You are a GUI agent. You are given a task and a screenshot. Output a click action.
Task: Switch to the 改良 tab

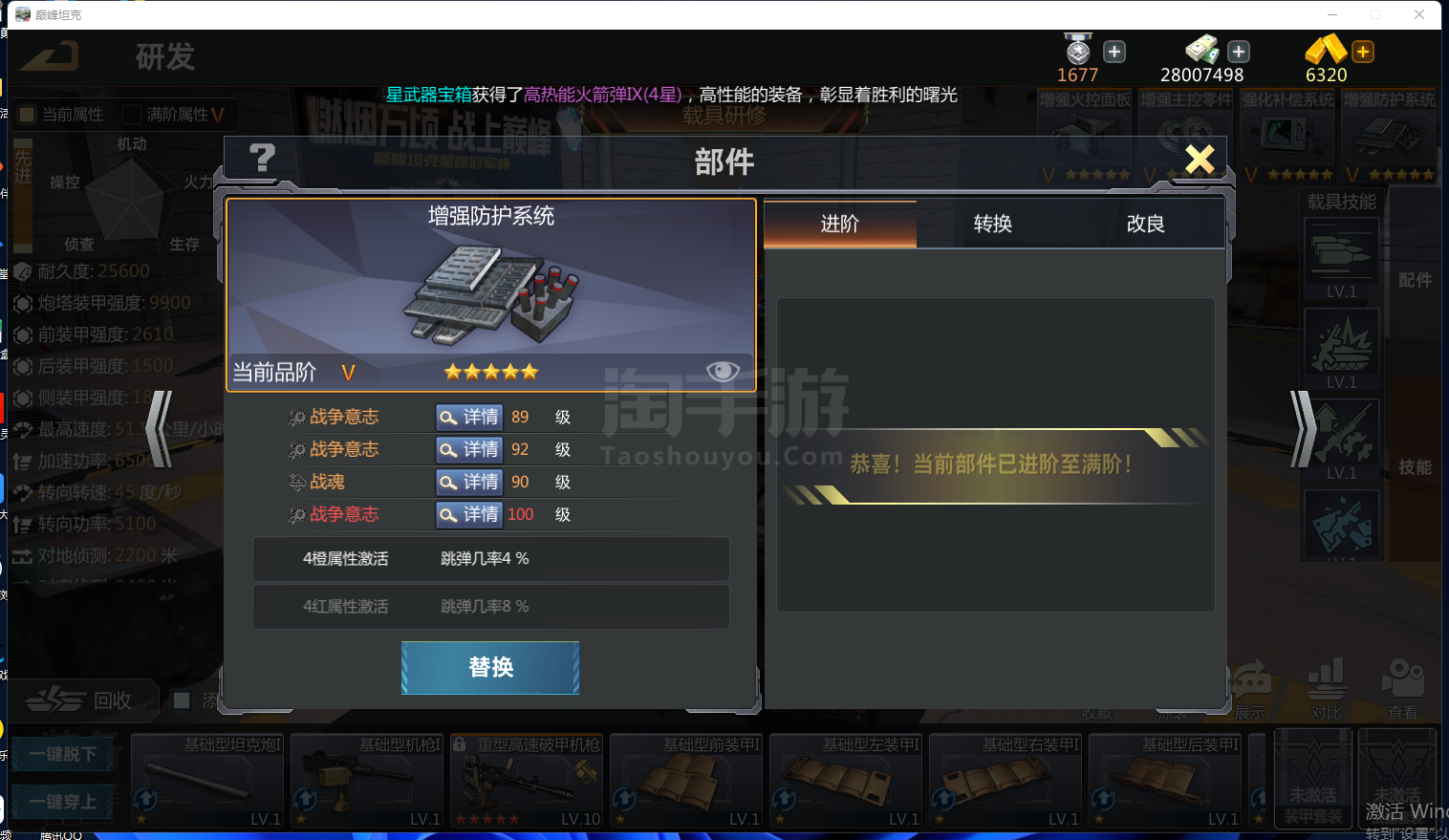coord(1146,224)
